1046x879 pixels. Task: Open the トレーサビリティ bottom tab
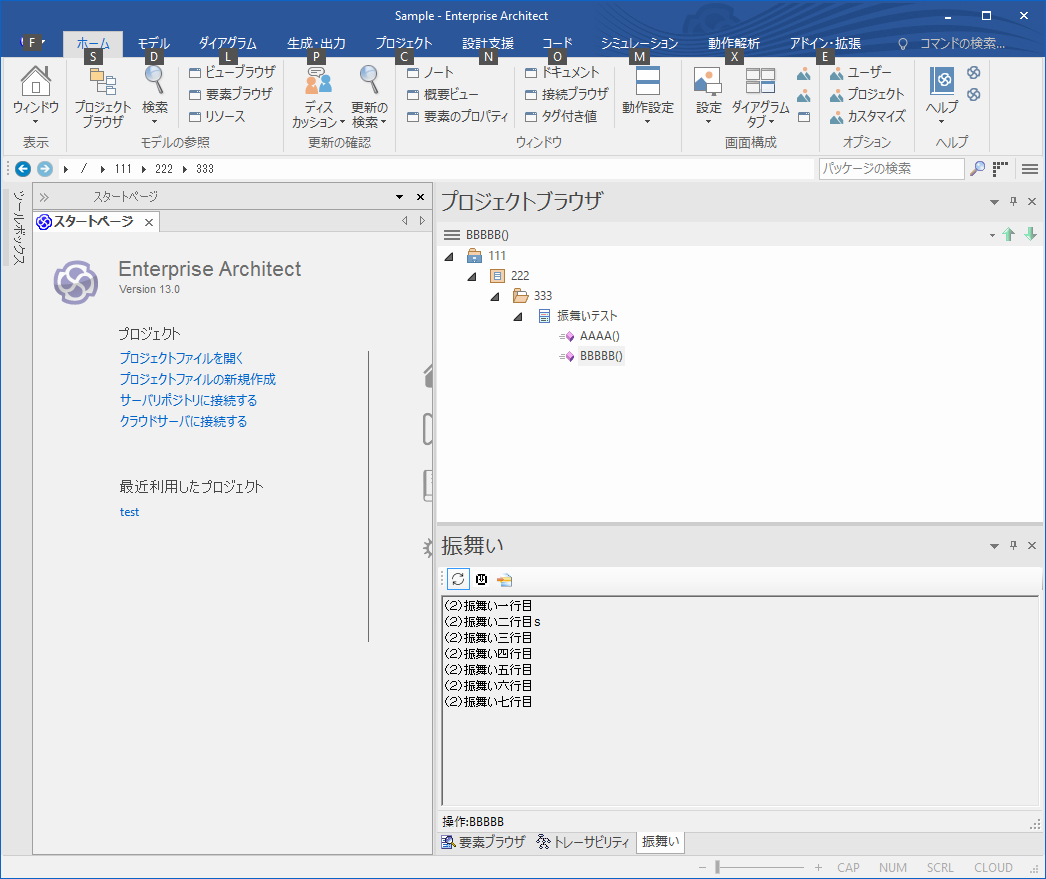(582, 842)
